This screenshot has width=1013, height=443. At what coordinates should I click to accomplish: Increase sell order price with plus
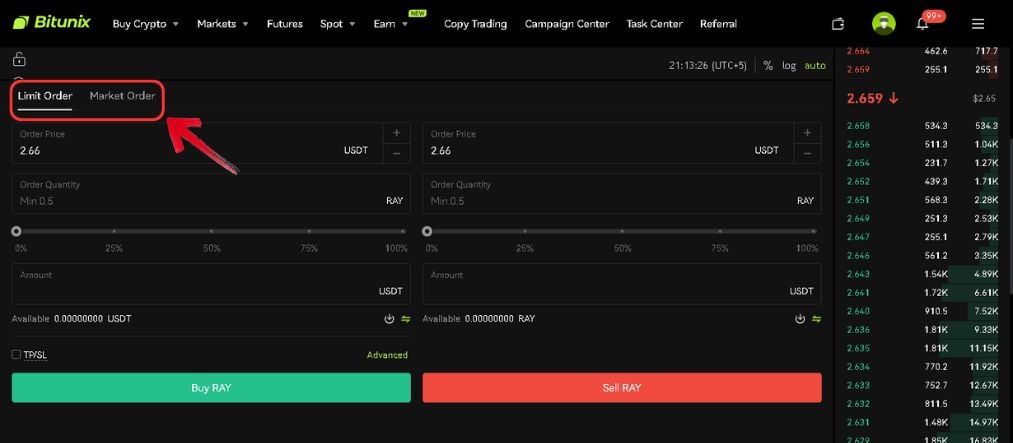tap(808, 133)
